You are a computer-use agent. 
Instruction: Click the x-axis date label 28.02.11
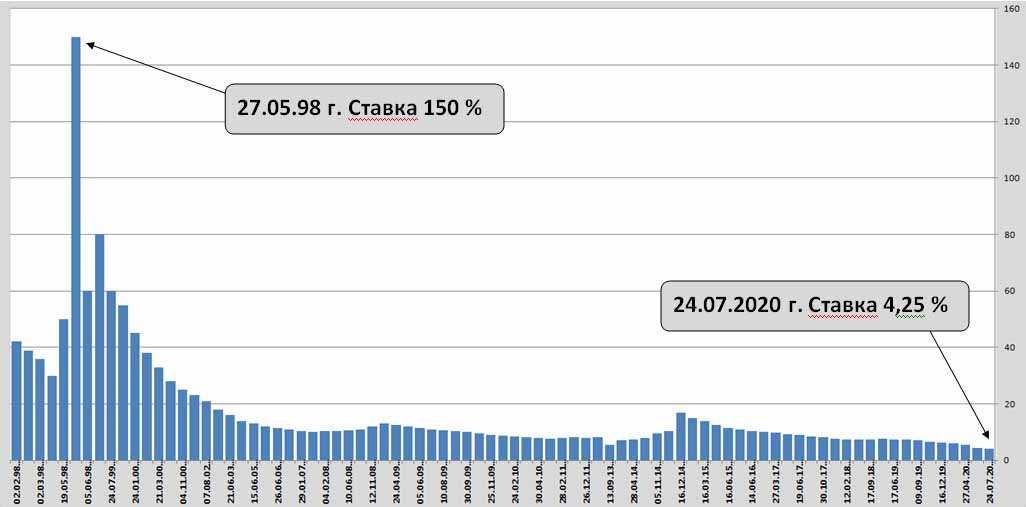pos(562,483)
